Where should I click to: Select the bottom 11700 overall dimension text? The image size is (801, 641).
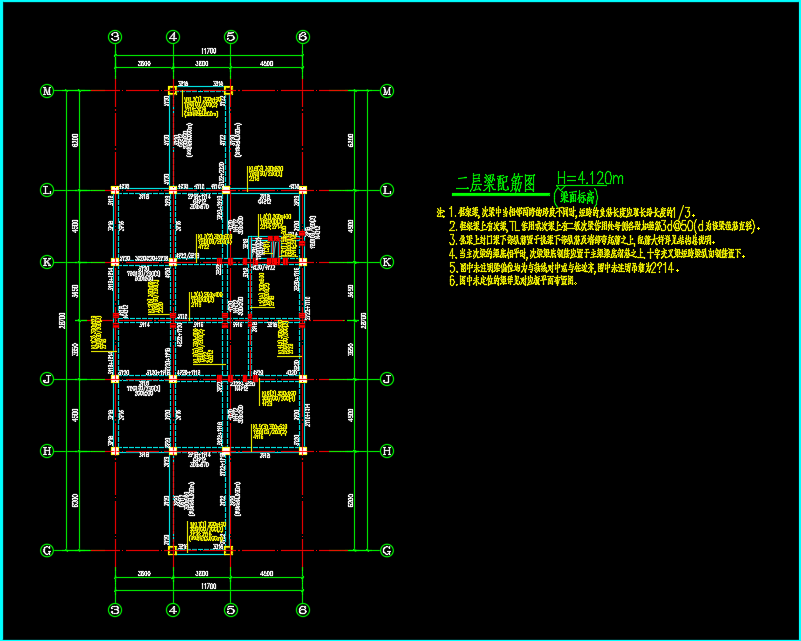coord(208,586)
